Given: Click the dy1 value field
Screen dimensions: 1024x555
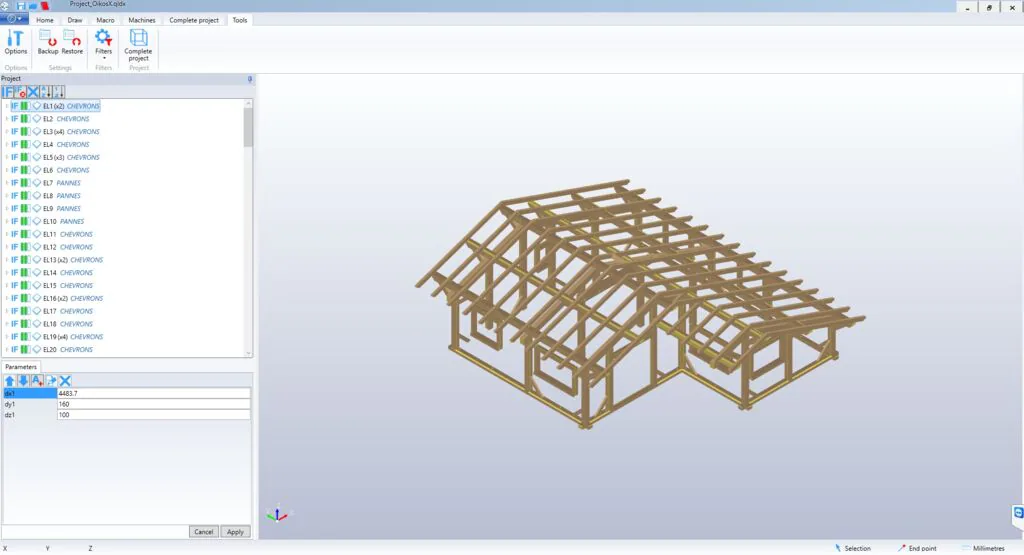Looking at the screenshot, I should coord(152,404).
